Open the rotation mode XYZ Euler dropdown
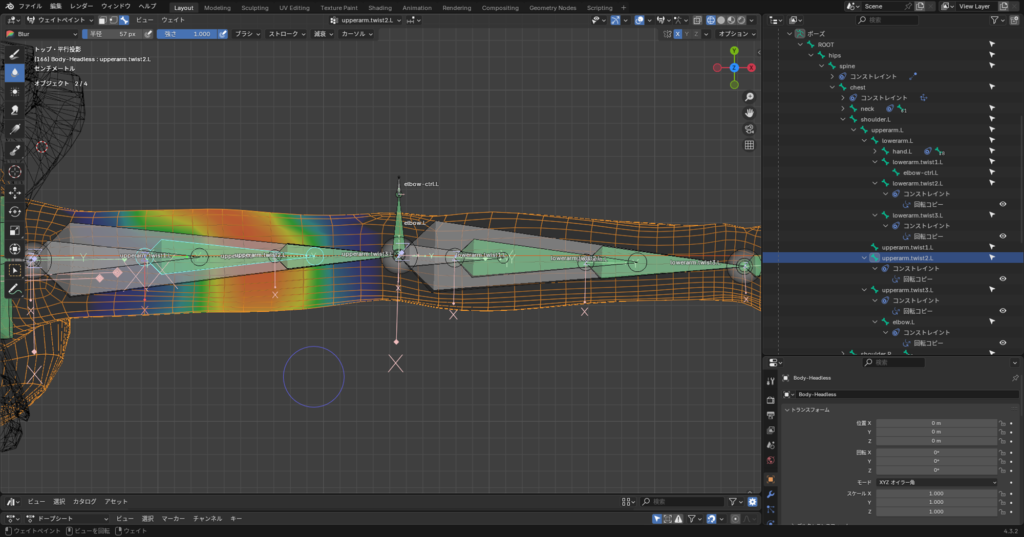1024x537 pixels. click(934, 482)
